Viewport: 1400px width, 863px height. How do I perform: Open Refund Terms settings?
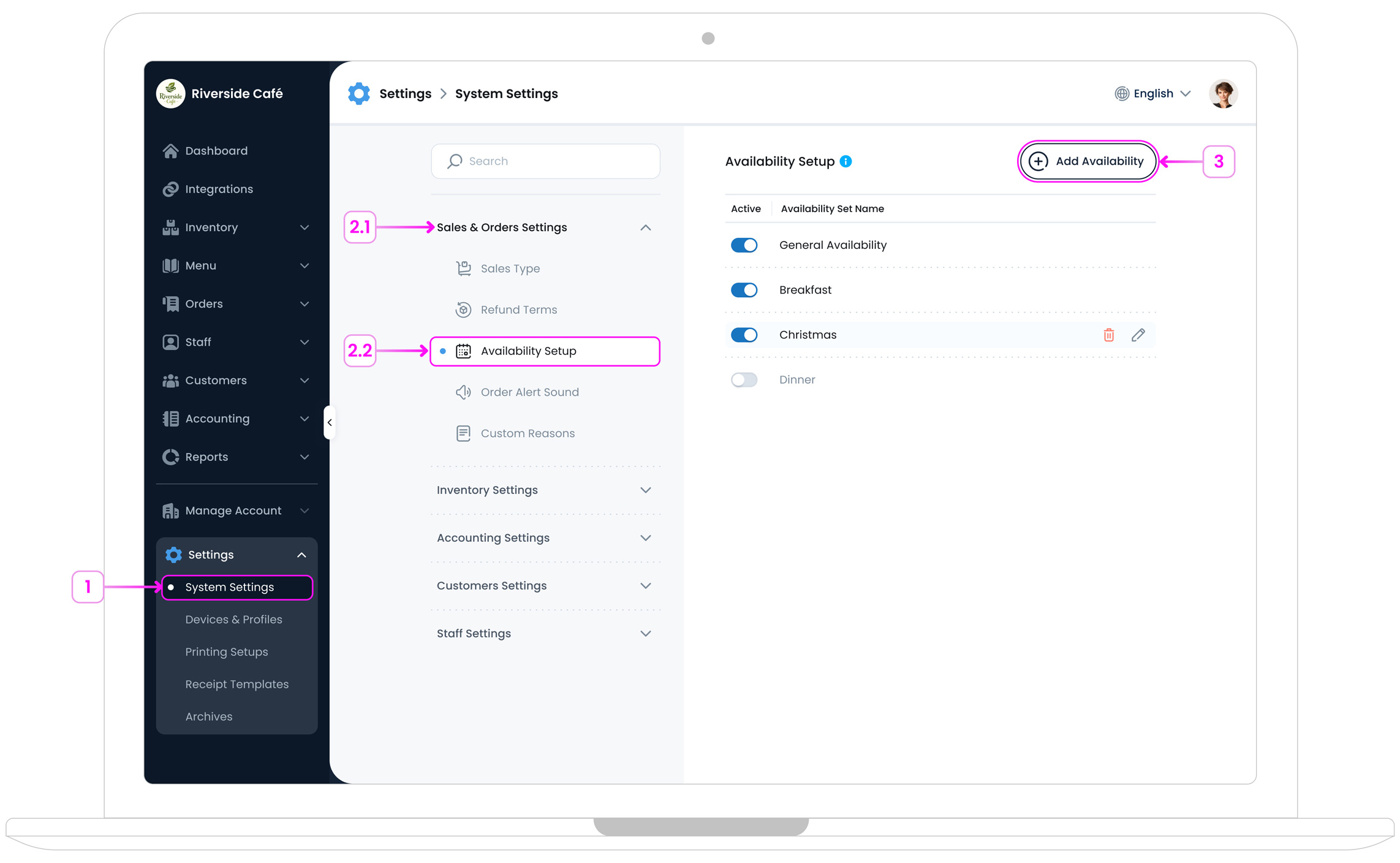click(518, 310)
